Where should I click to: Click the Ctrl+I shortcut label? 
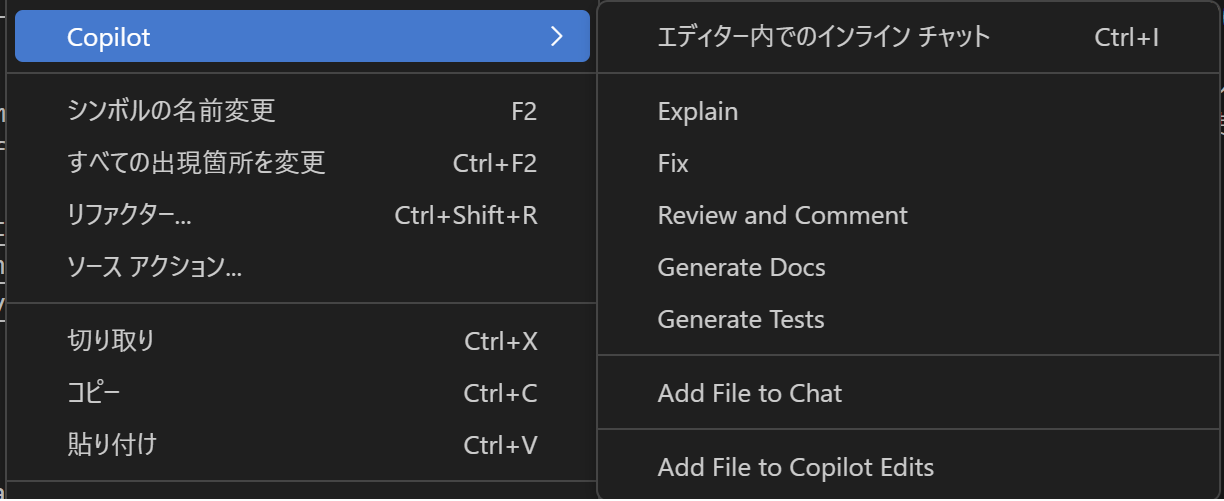(1127, 38)
